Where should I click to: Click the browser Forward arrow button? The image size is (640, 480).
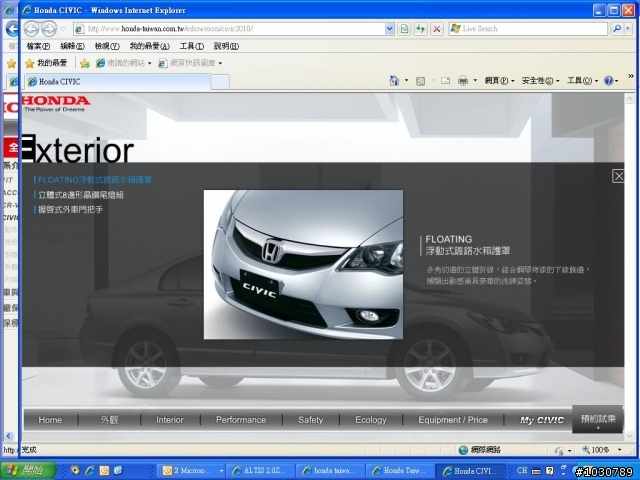[49, 29]
